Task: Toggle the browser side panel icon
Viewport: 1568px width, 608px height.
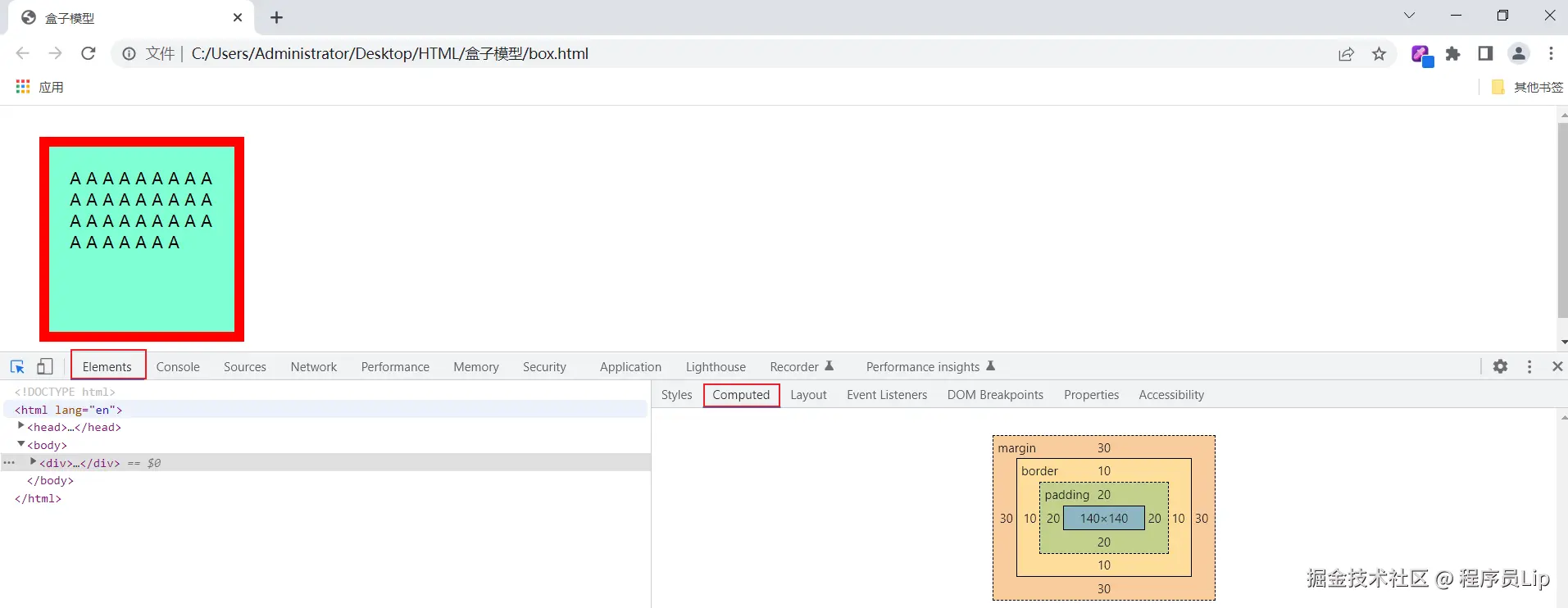Action: point(1485,54)
